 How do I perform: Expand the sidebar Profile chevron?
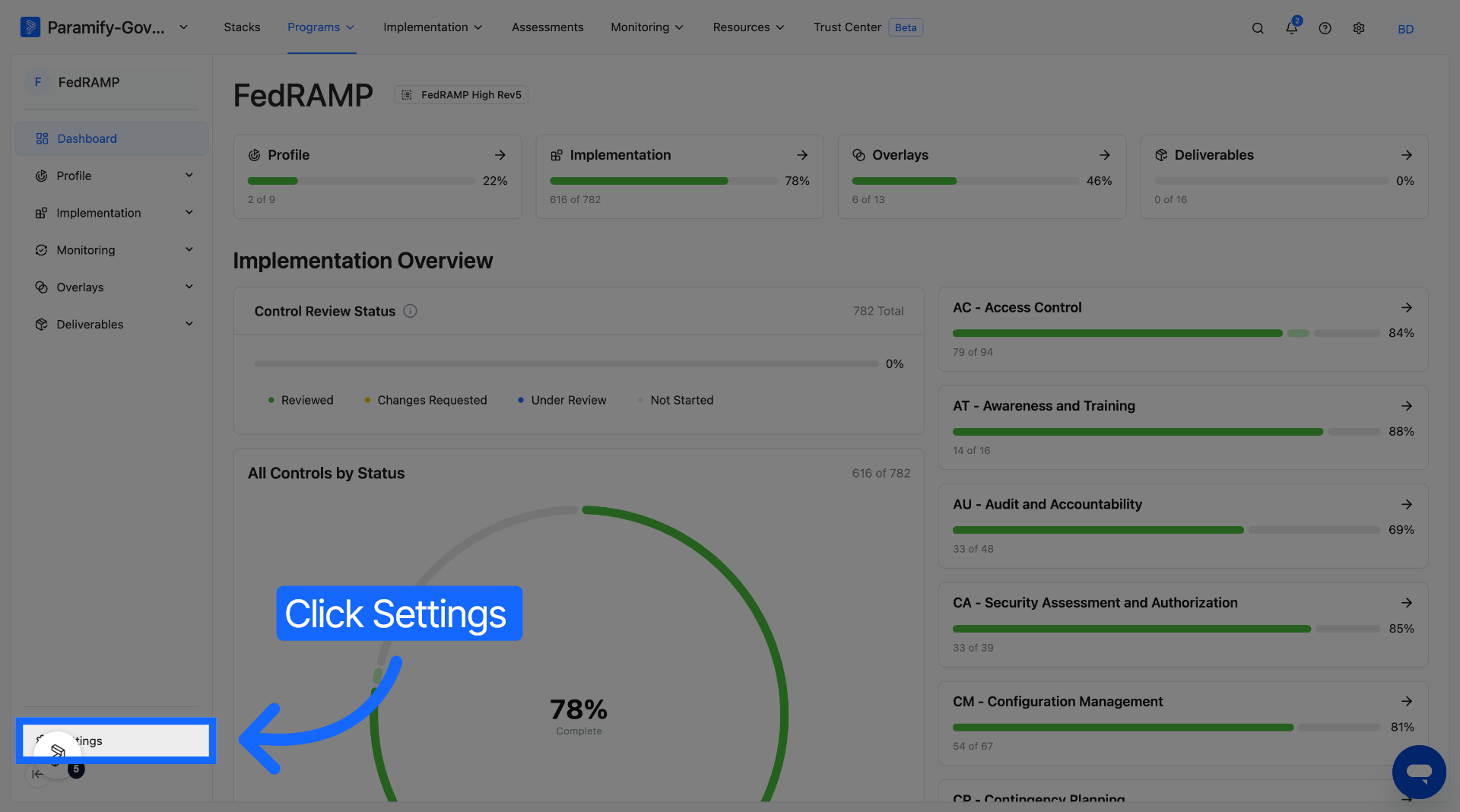pyautogui.click(x=189, y=176)
